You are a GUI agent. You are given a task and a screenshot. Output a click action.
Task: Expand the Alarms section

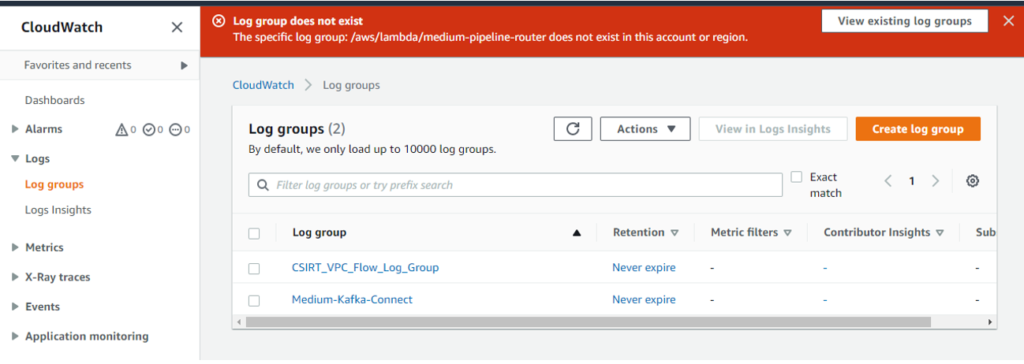point(15,129)
